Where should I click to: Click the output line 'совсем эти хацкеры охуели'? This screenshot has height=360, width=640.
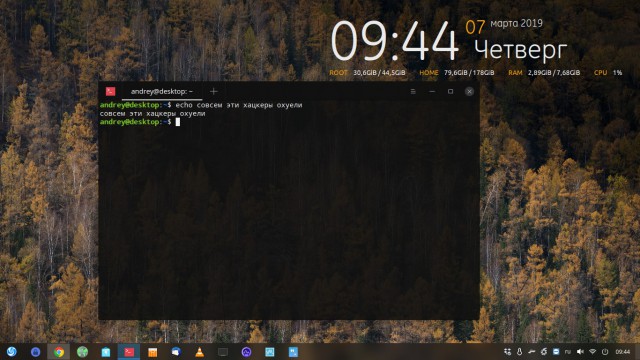152,113
